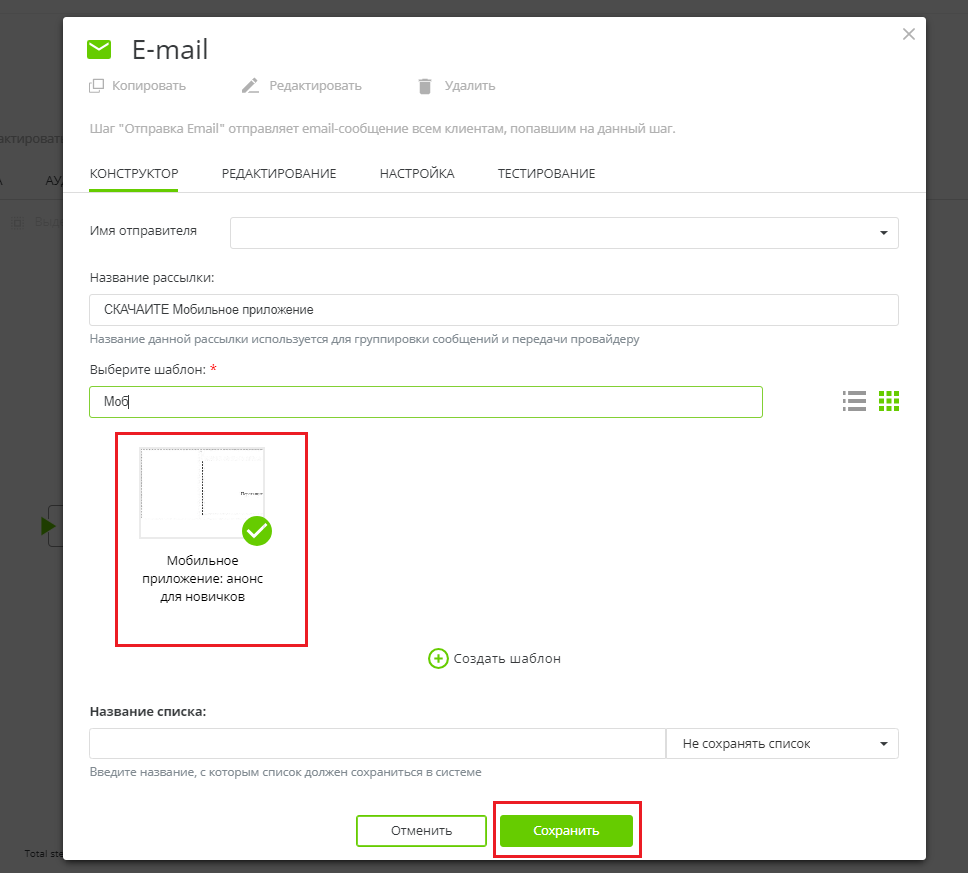This screenshot has width=968, height=873.
Task: Click the Копировать copy icon
Action: [x=97, y=86]
